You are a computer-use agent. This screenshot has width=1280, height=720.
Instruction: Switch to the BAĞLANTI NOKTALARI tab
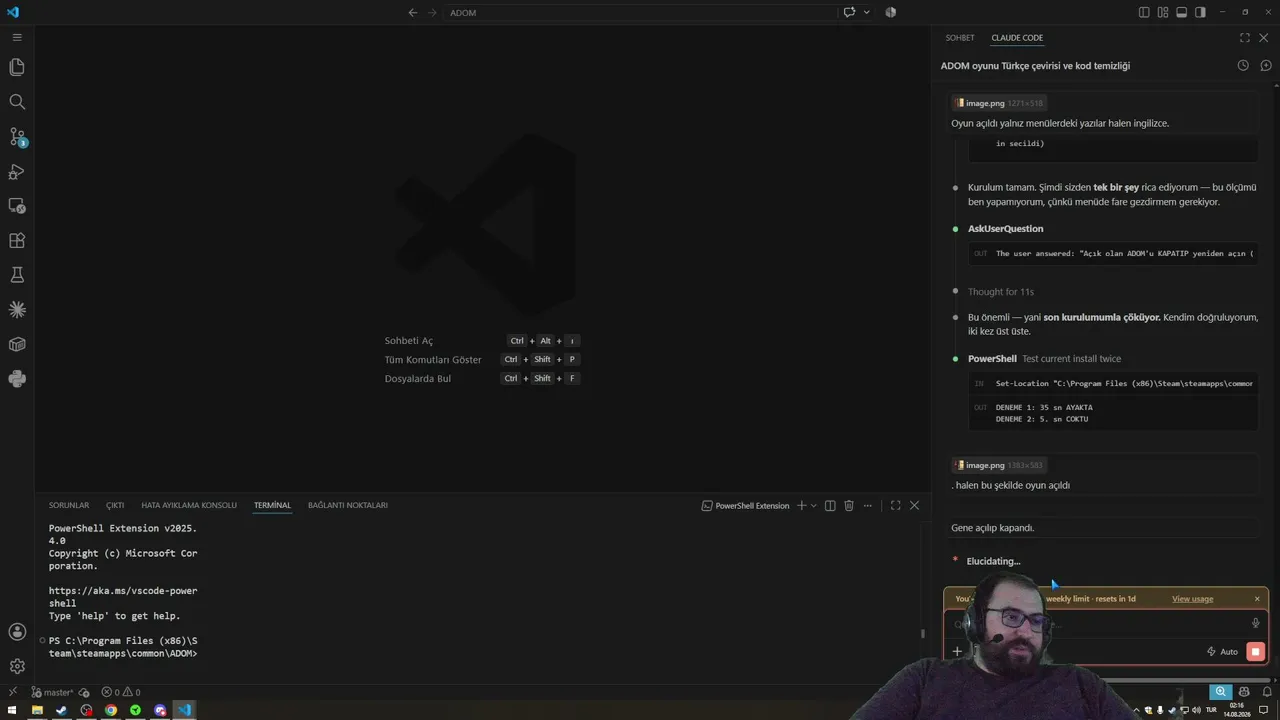(x=348, y=506)
